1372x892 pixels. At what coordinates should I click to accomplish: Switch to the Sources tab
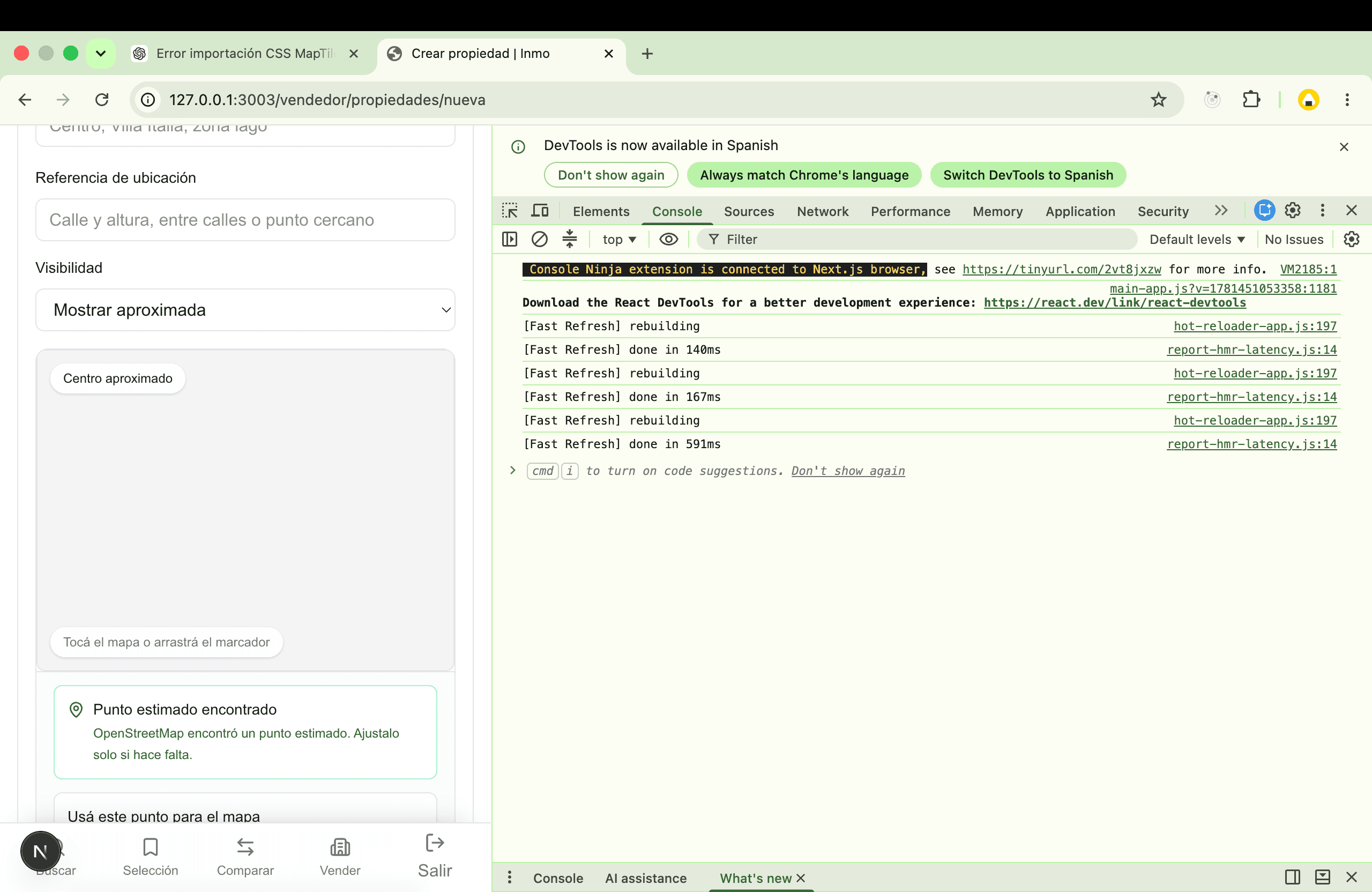click(749, 211)
